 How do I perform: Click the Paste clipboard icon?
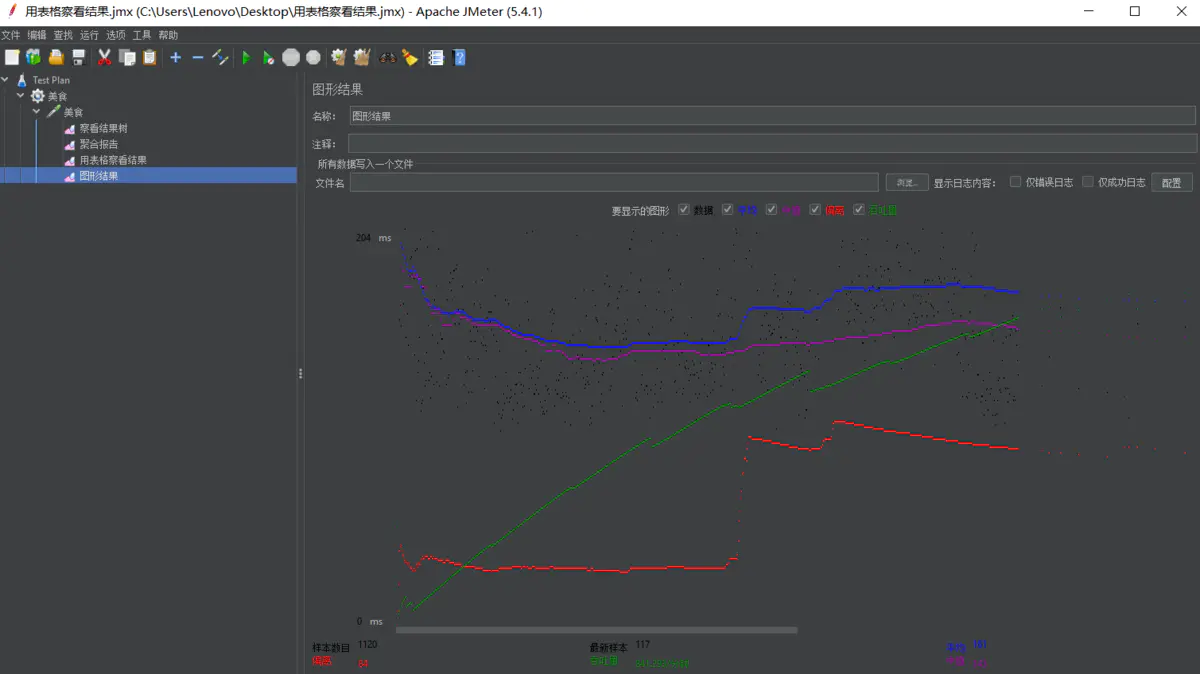tap(149, 58)
